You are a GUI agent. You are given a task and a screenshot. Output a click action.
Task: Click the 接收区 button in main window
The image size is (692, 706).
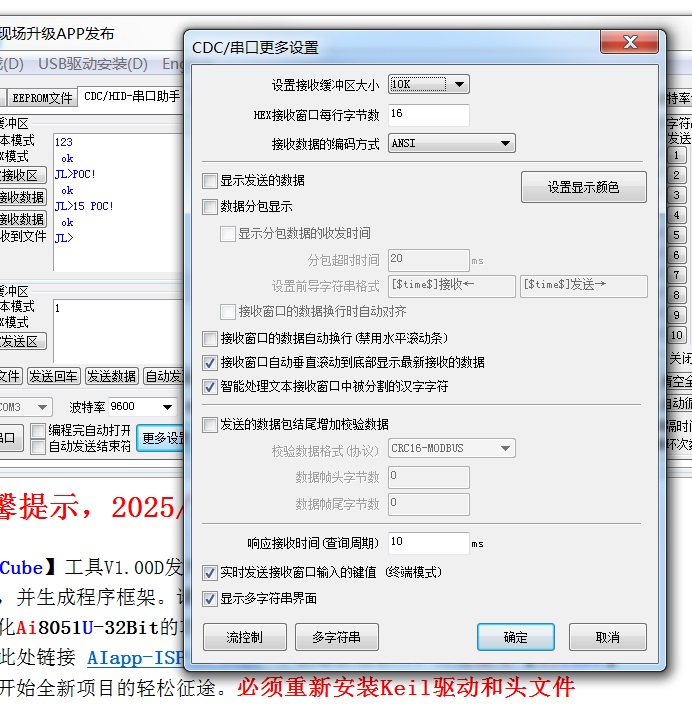(23, 175)
